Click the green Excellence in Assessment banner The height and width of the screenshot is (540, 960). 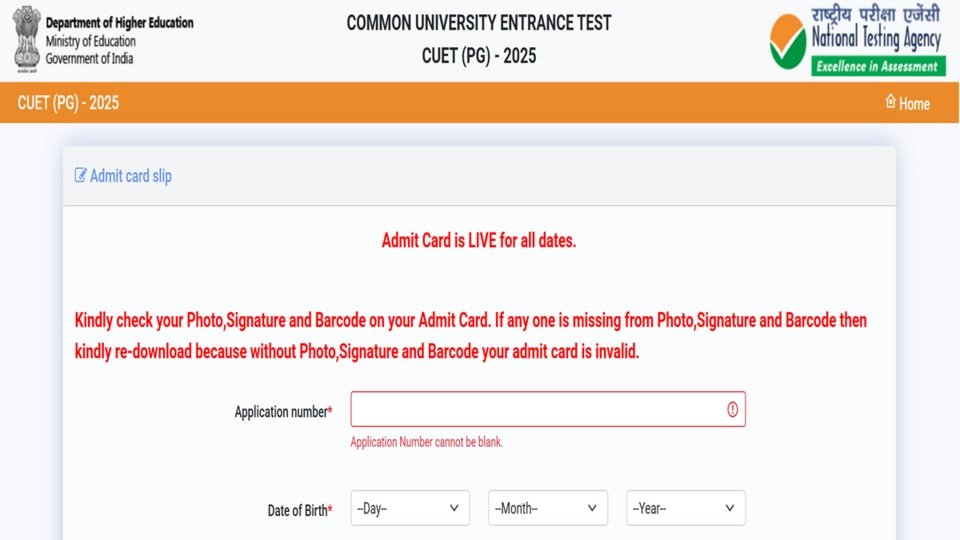coord(878,67)
